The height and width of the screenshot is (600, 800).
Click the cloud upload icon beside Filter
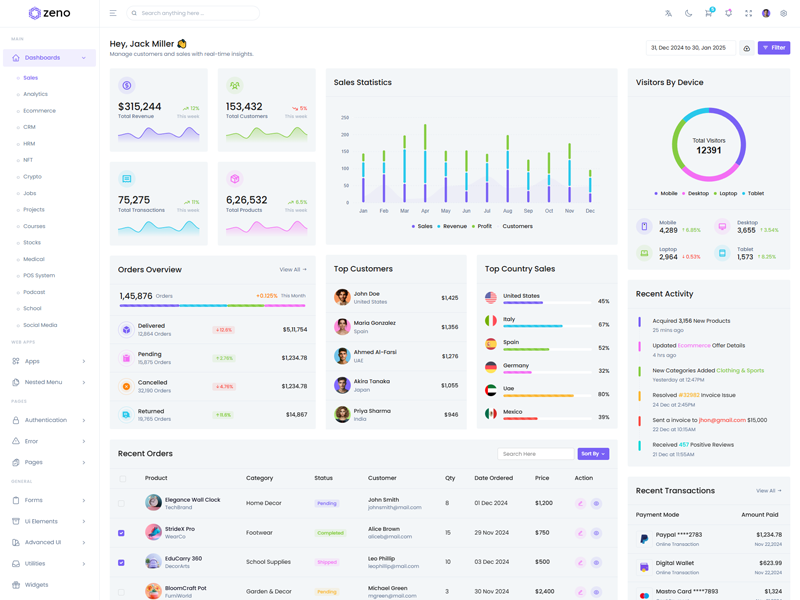coord(746,48)
